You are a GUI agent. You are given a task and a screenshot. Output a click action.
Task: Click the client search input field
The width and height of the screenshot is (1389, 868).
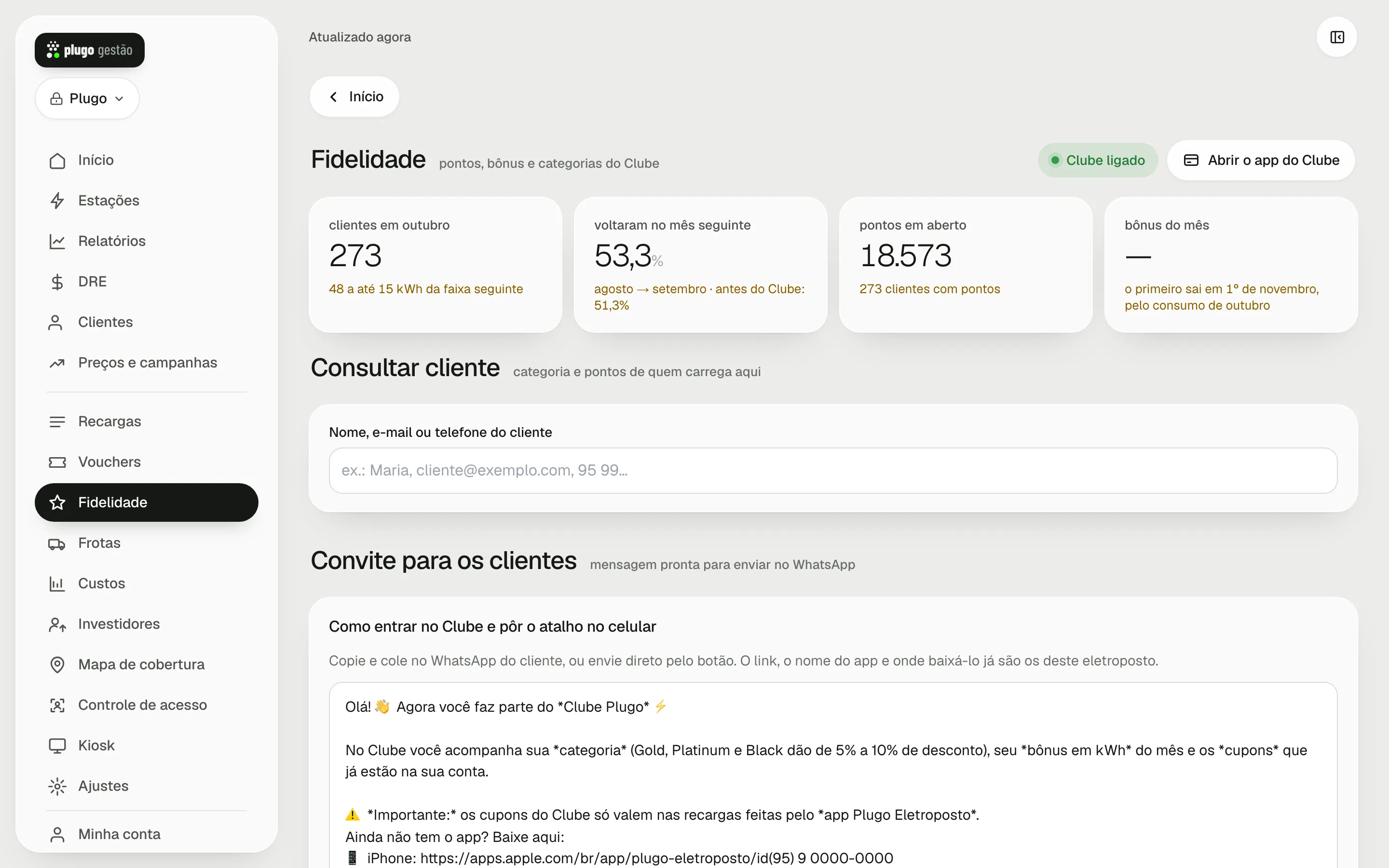[x=833, y=471]
